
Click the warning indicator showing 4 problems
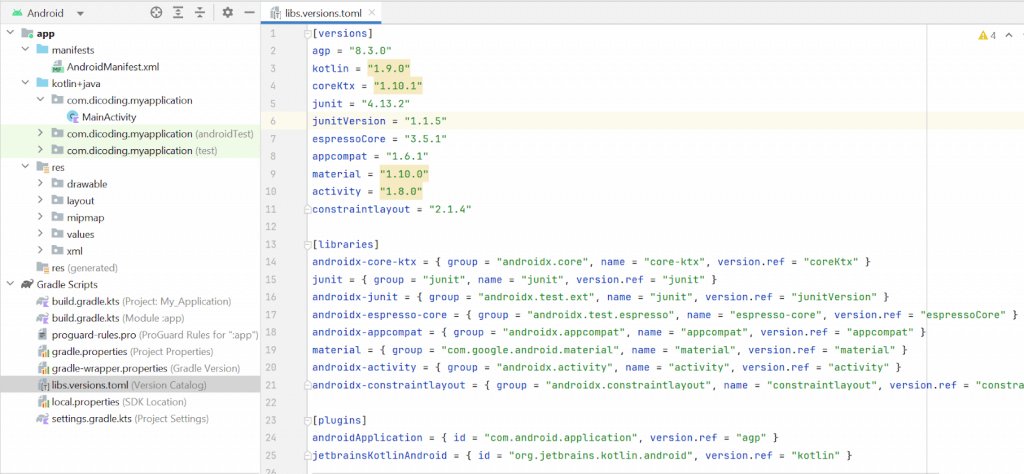click(987, 35)
